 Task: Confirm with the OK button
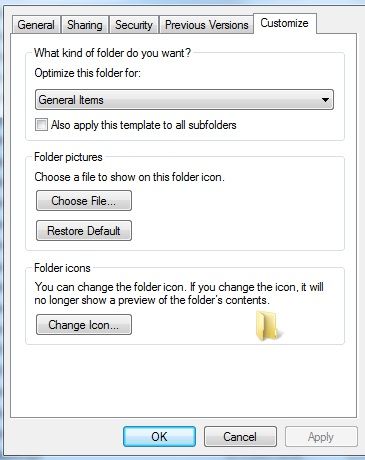(x=159, y=437)
